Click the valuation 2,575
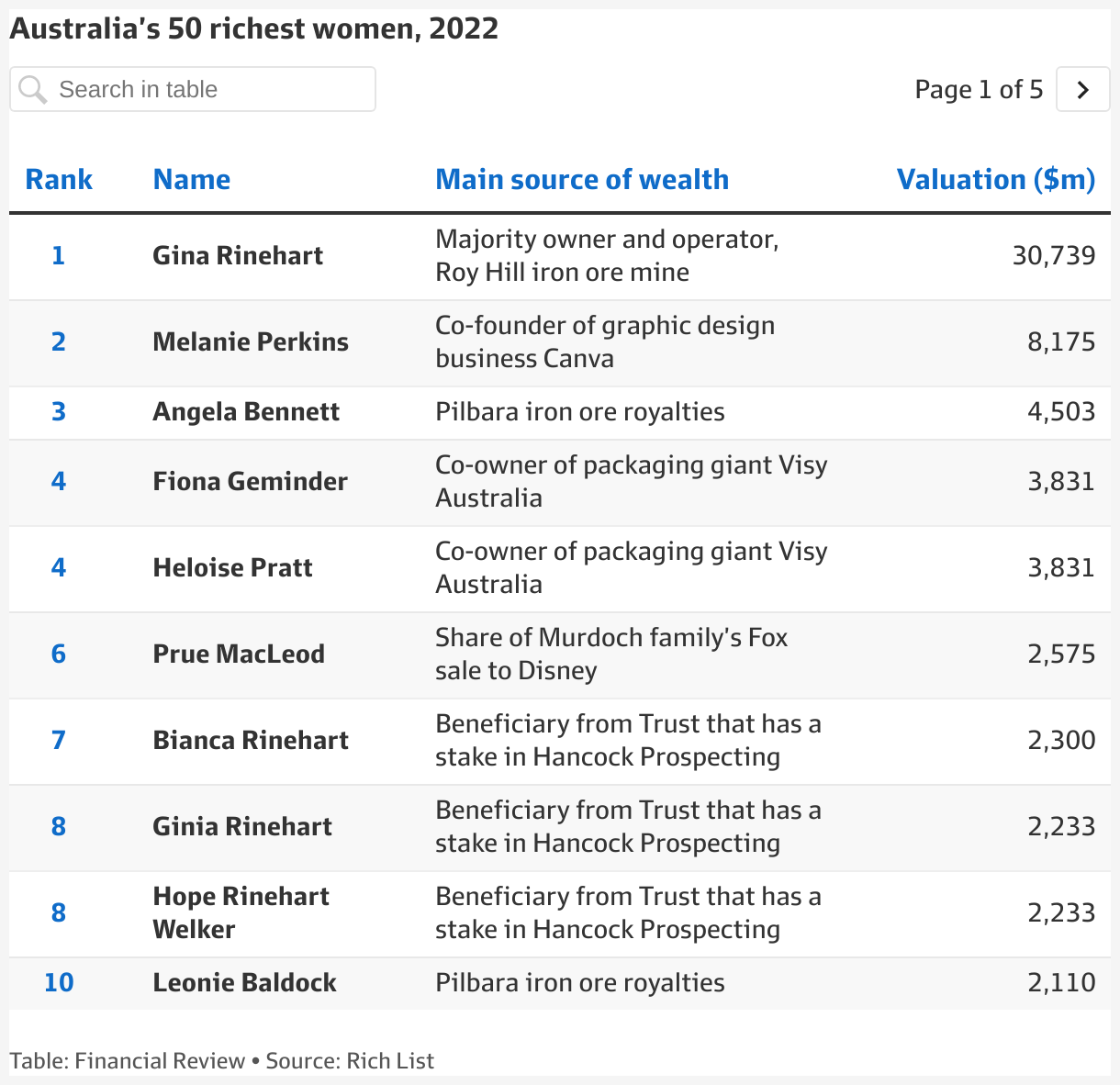 pos(1061,654)
